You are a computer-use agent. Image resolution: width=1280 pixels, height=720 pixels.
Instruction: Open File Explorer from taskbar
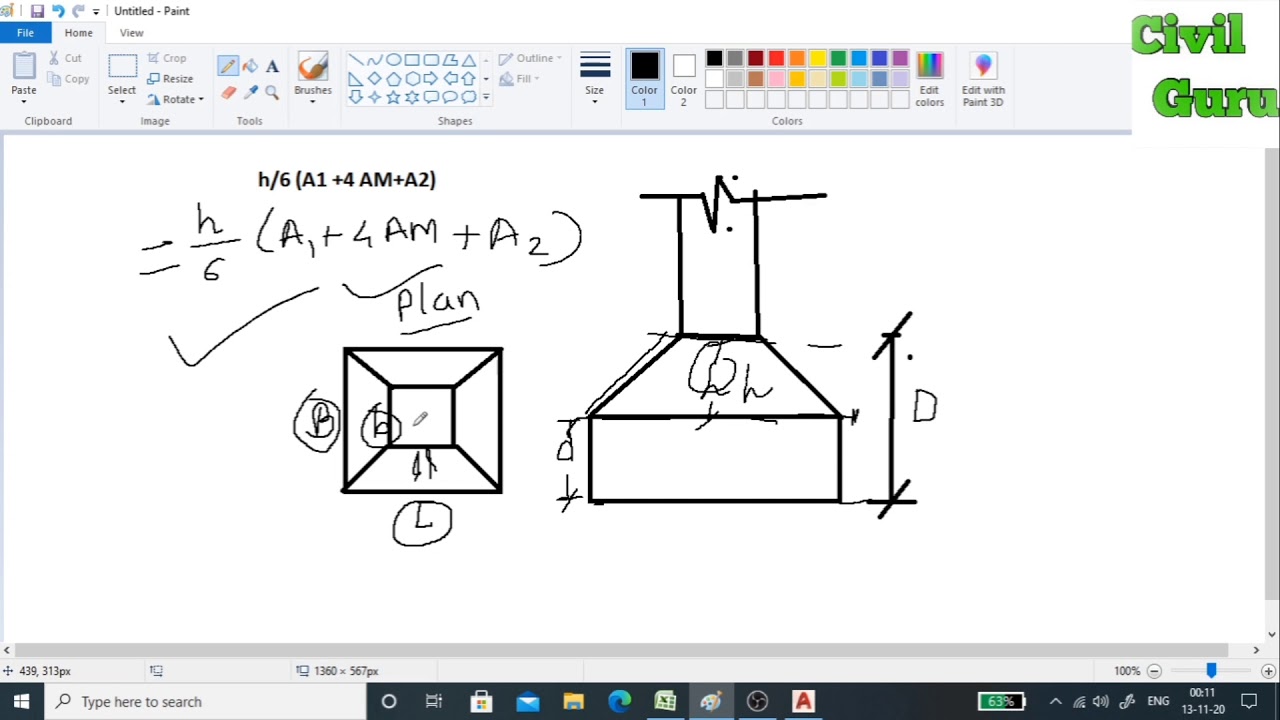(573, 701)
